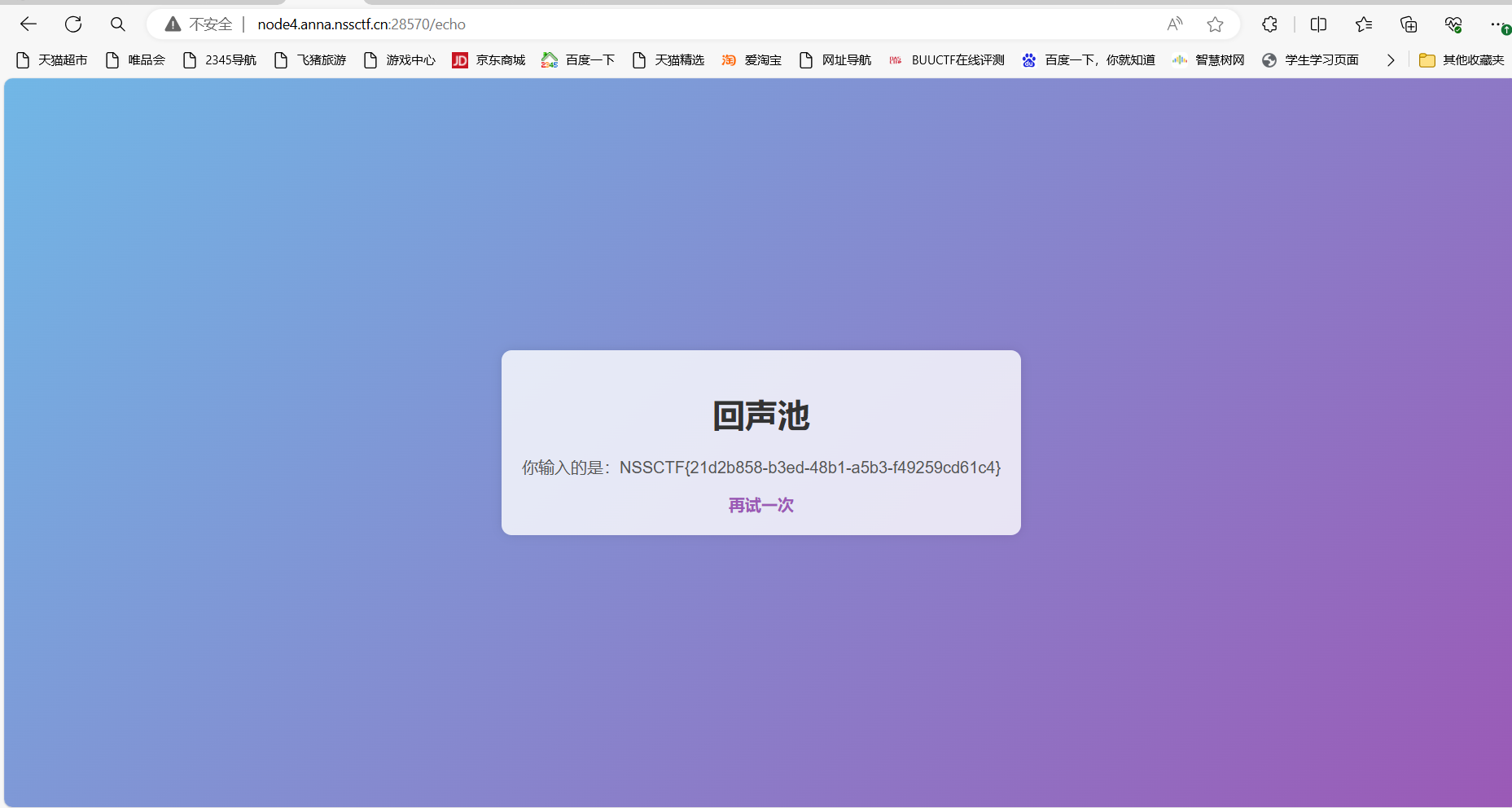The width and height of the screenshot is (1512, 808).
Task: Open the 其他收藏夹 folder
Action: click(x=1462, y=60)
